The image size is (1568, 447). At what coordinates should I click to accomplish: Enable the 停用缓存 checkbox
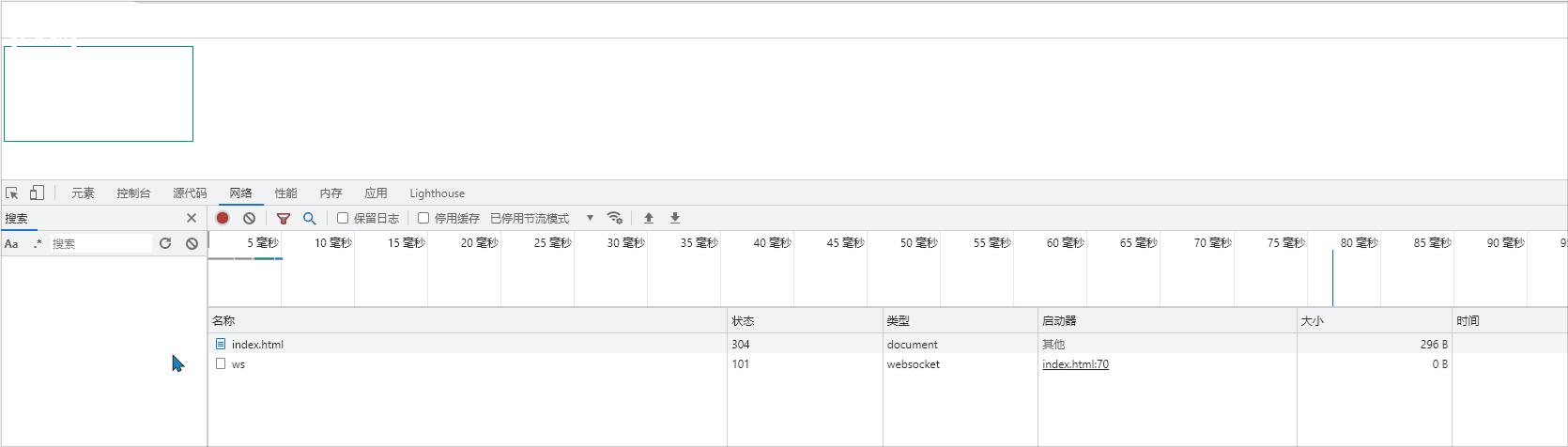tap(423, 218)
